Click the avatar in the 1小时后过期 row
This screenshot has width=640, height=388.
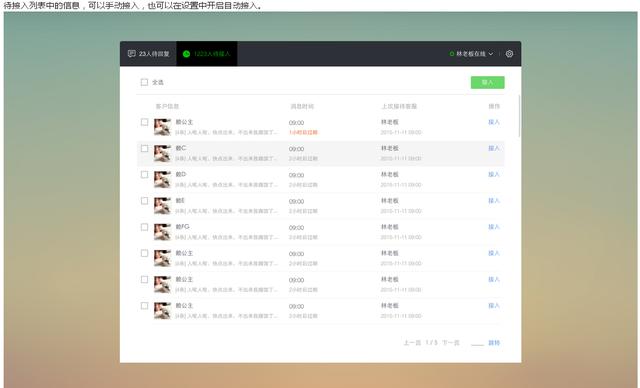click(162, 127)
